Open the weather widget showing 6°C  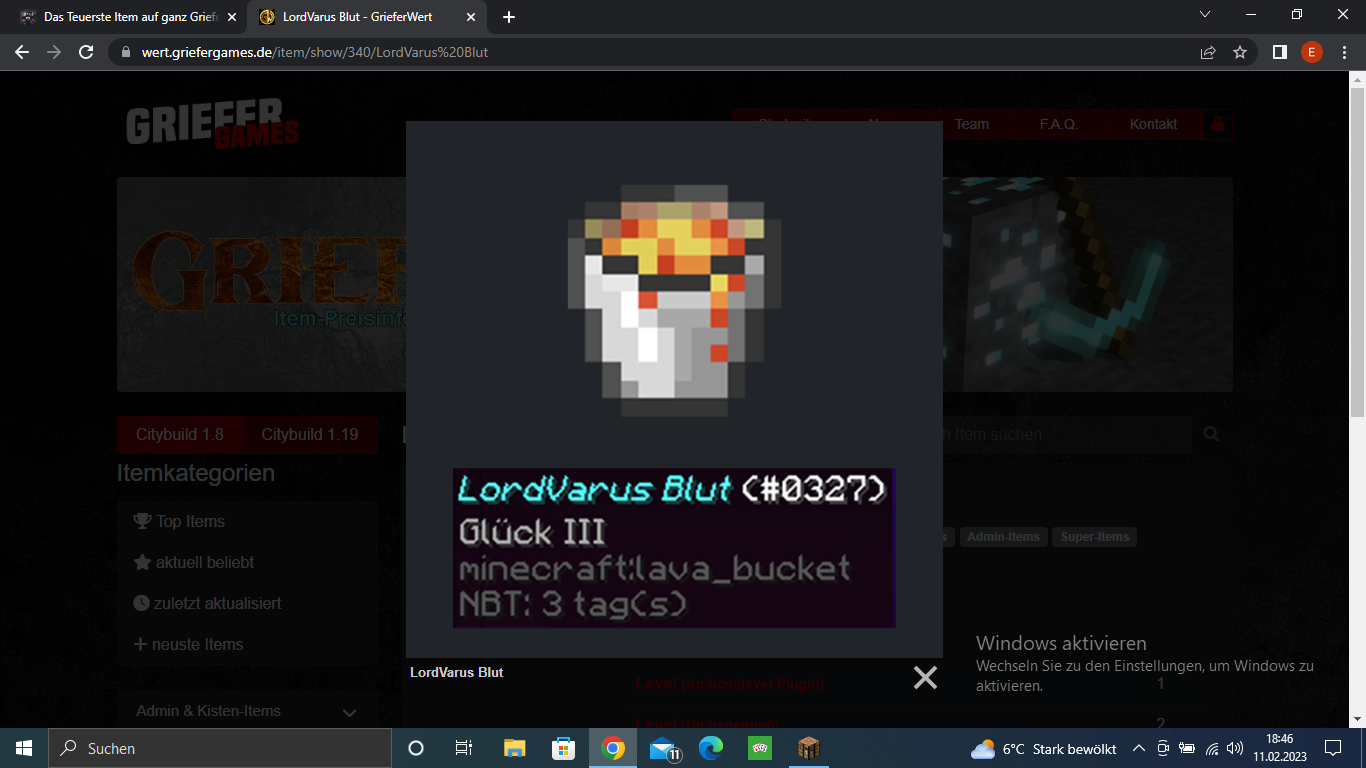click(1043, 748)
